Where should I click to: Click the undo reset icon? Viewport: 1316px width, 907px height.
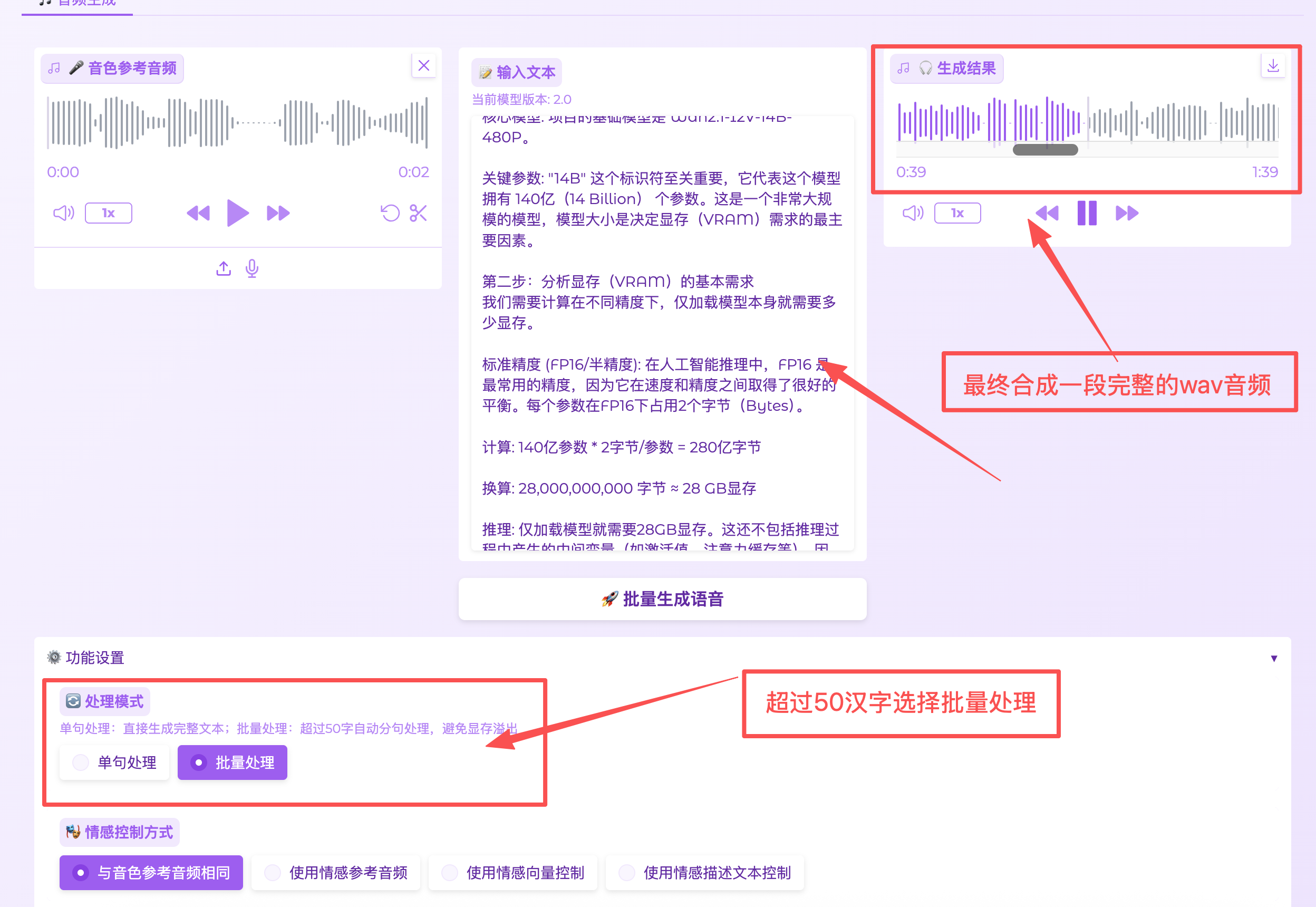(x=390, y=213)
